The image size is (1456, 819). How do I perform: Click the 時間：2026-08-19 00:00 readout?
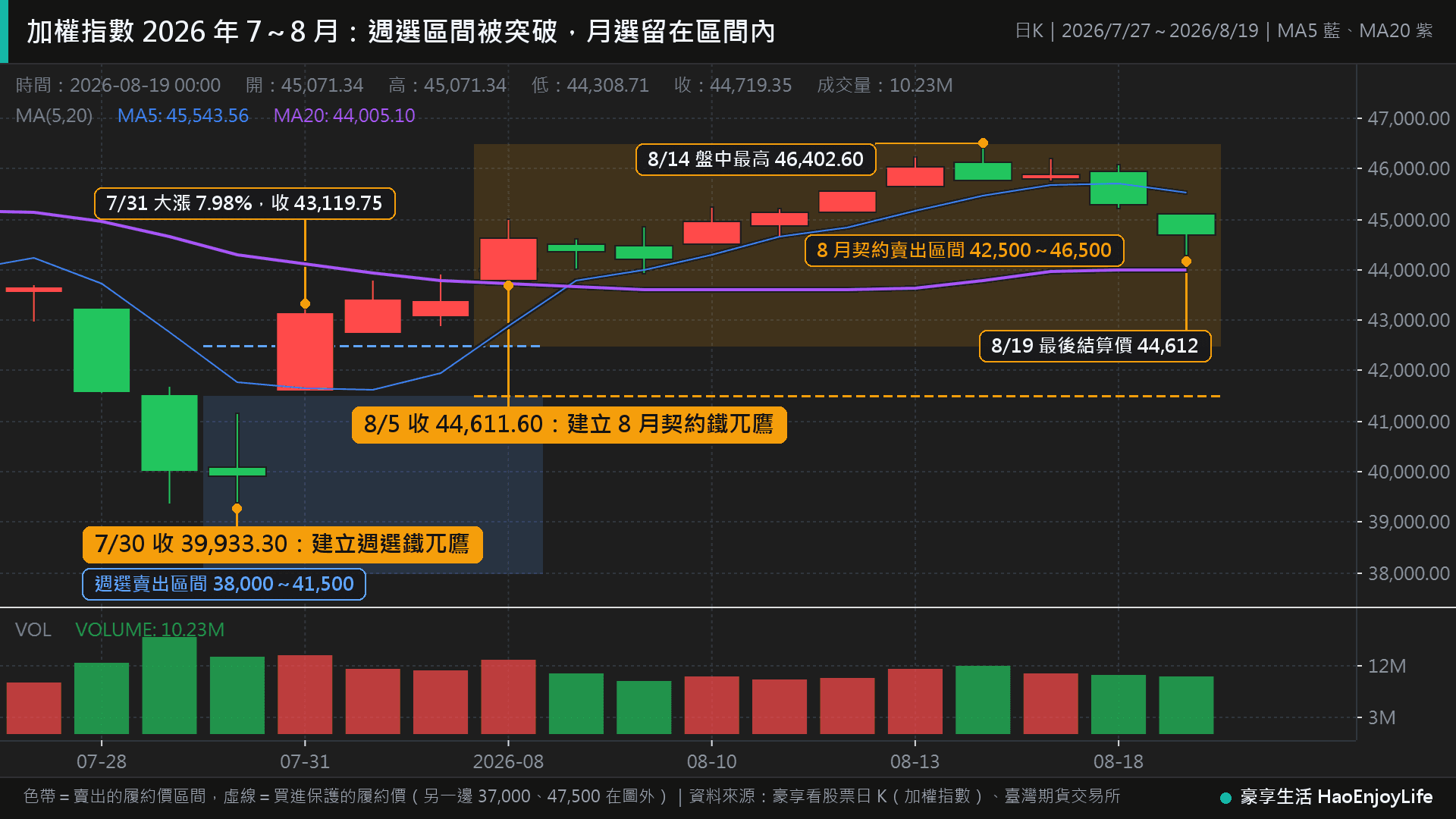tap(118, 85)
